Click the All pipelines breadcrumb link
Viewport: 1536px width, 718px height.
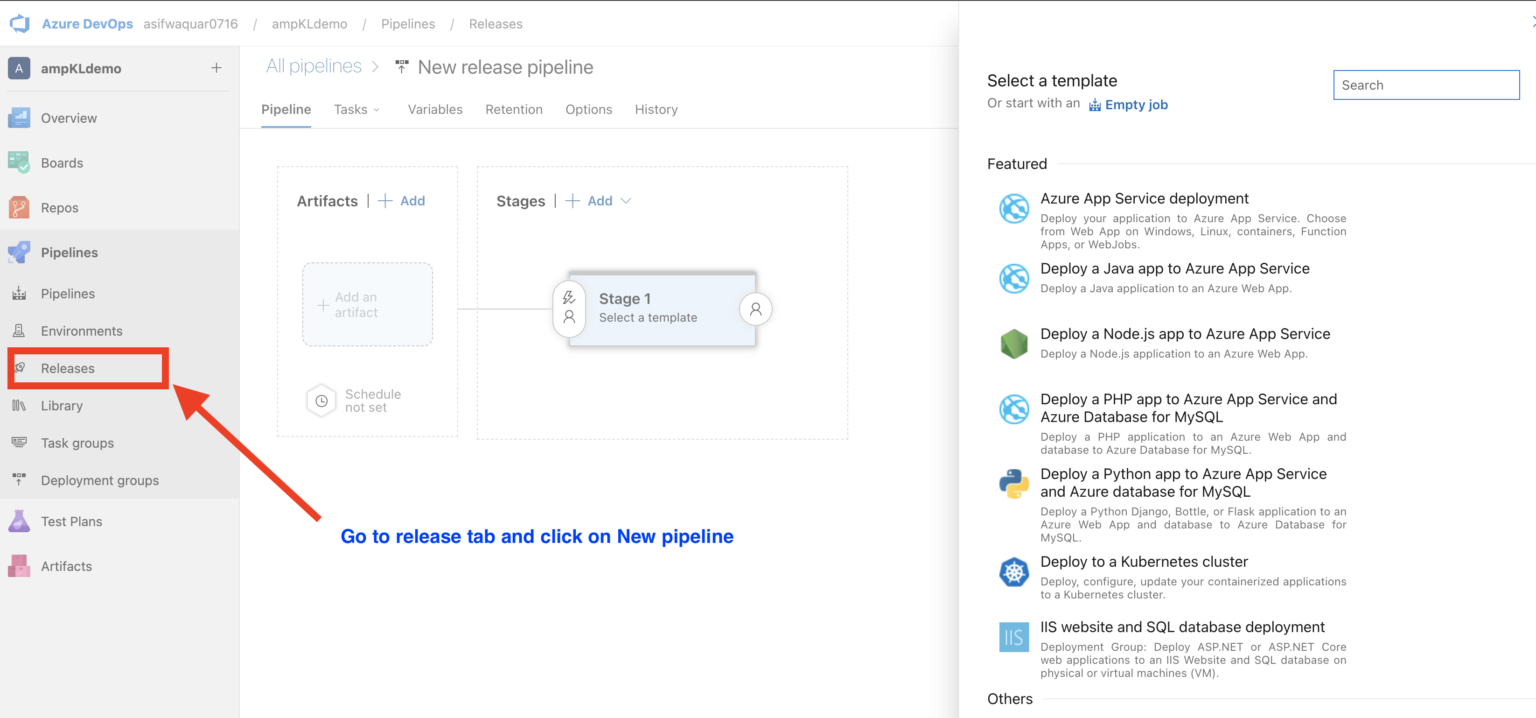pos(314,66)
